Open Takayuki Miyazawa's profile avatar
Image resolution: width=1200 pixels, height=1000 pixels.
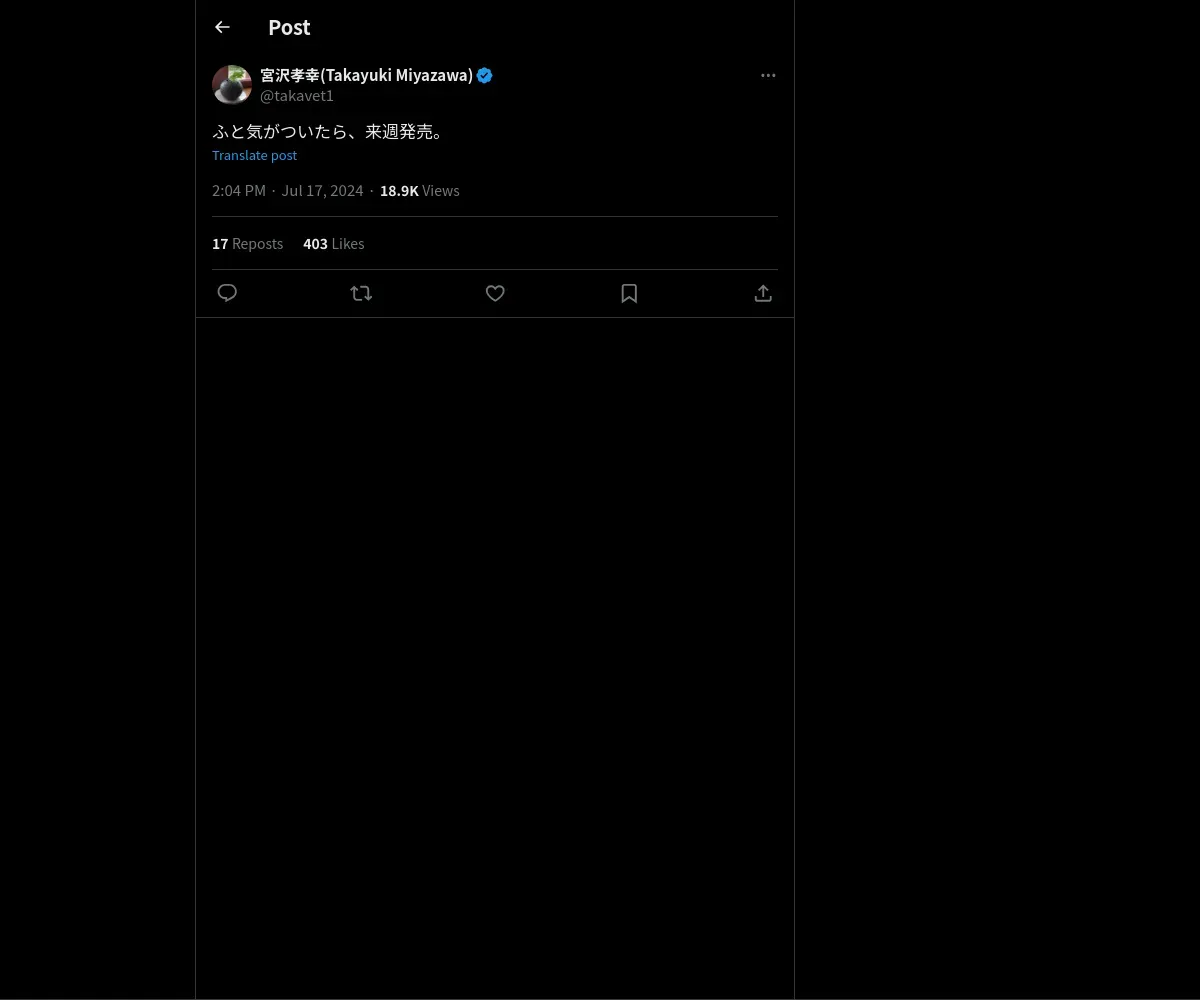coord(232,85)
